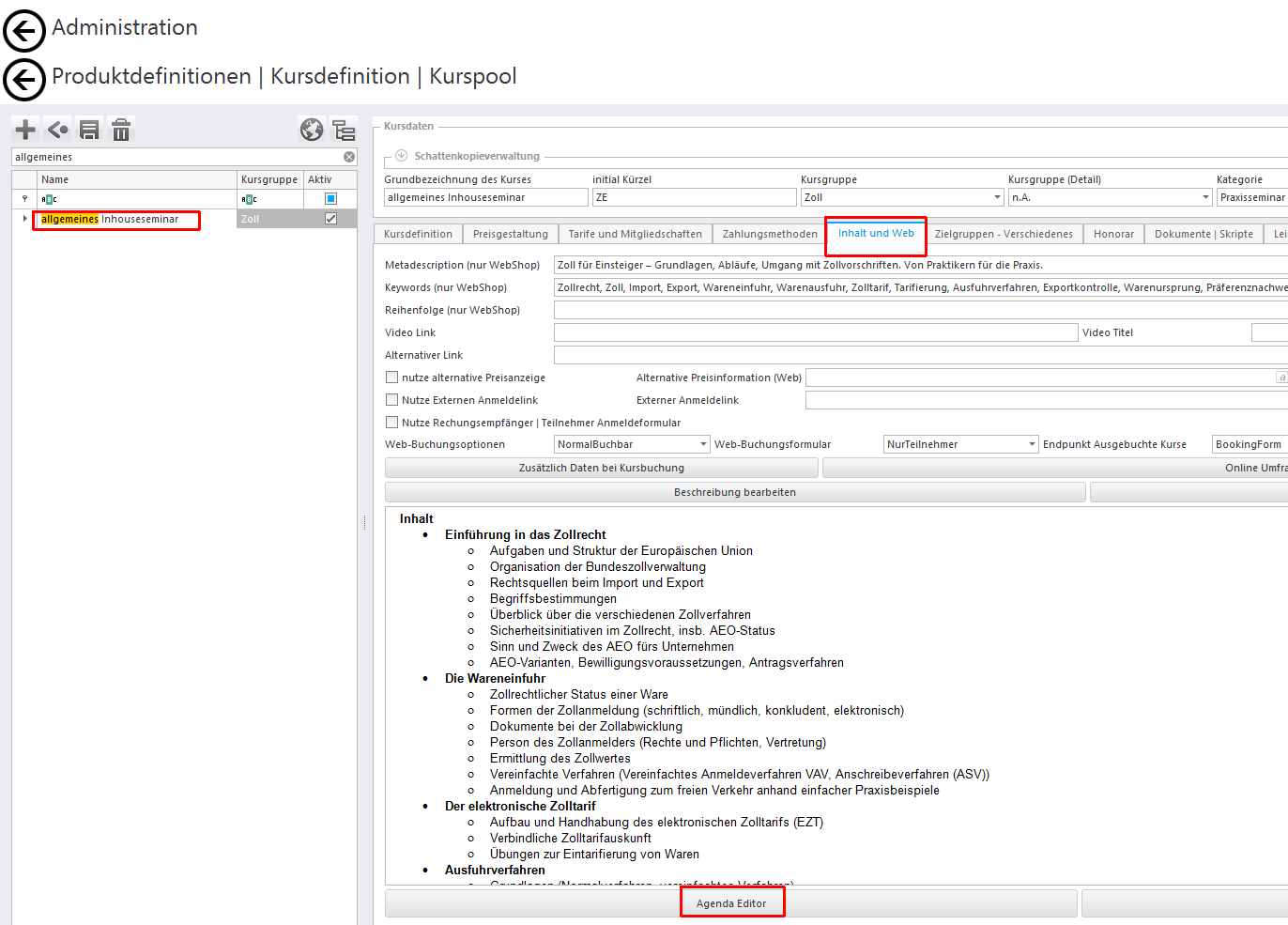This screenshot has width=1288, height=925.
Task: Expand the Schattenkopieverwaltung section chevron
Action: click(x=401, y=156)
